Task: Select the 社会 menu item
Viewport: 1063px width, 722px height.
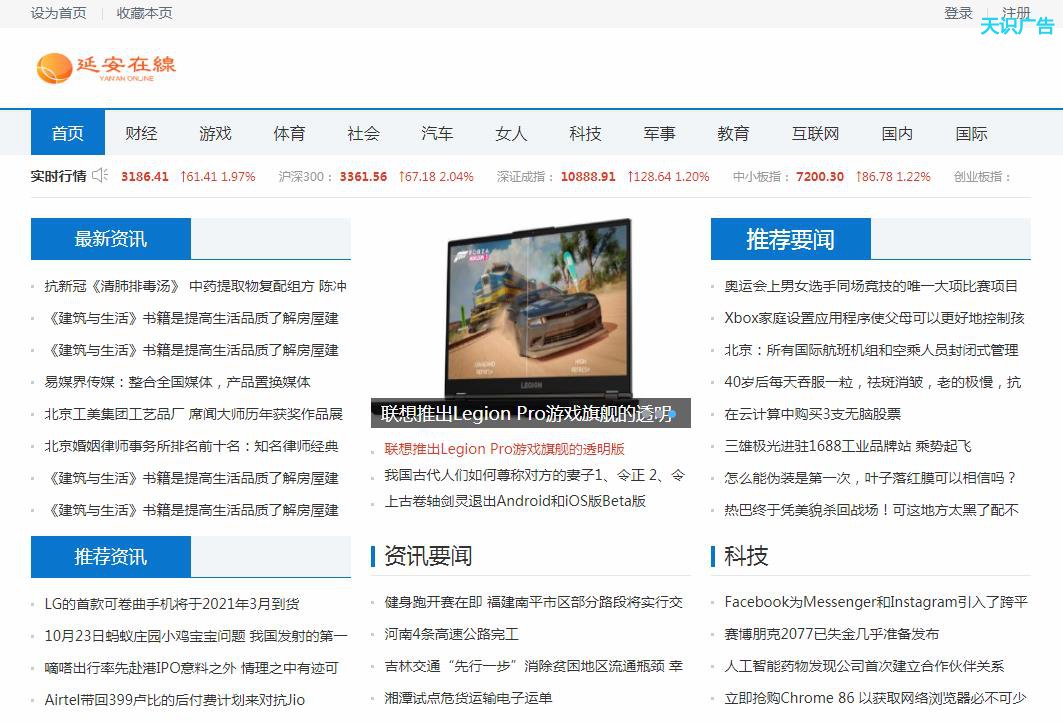Action: 363,133
